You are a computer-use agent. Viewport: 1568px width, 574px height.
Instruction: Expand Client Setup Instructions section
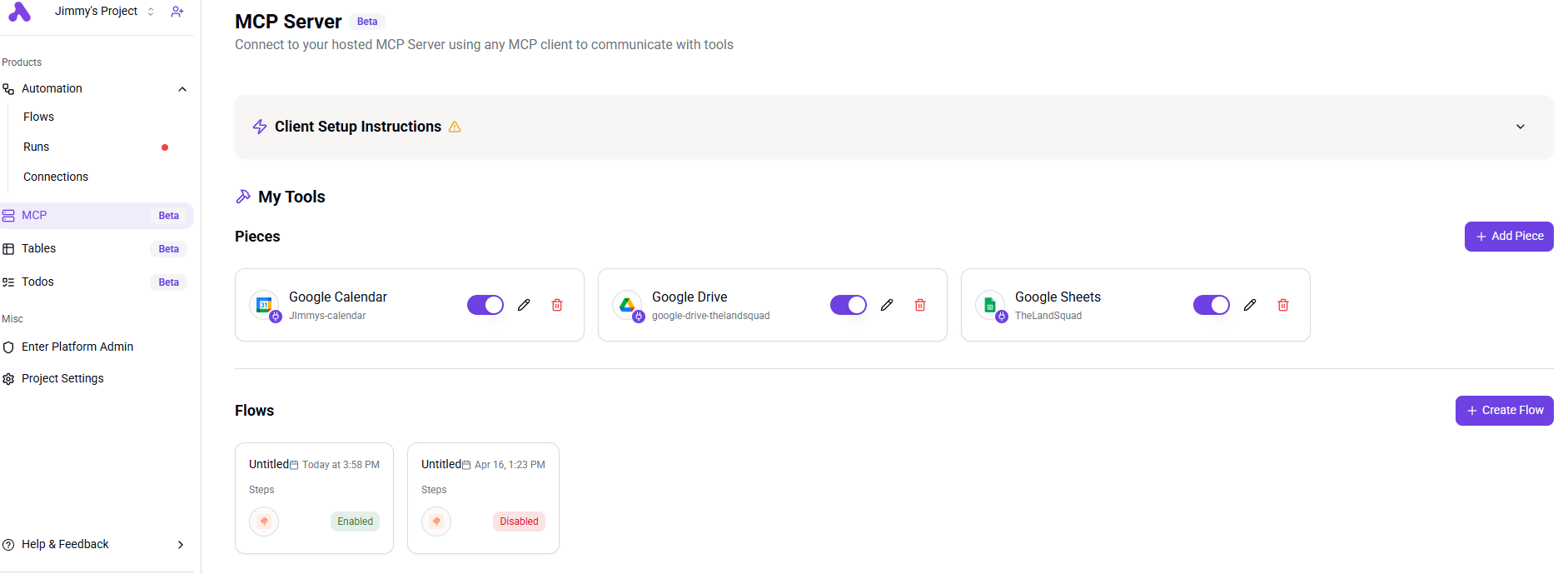[1521, 127]
